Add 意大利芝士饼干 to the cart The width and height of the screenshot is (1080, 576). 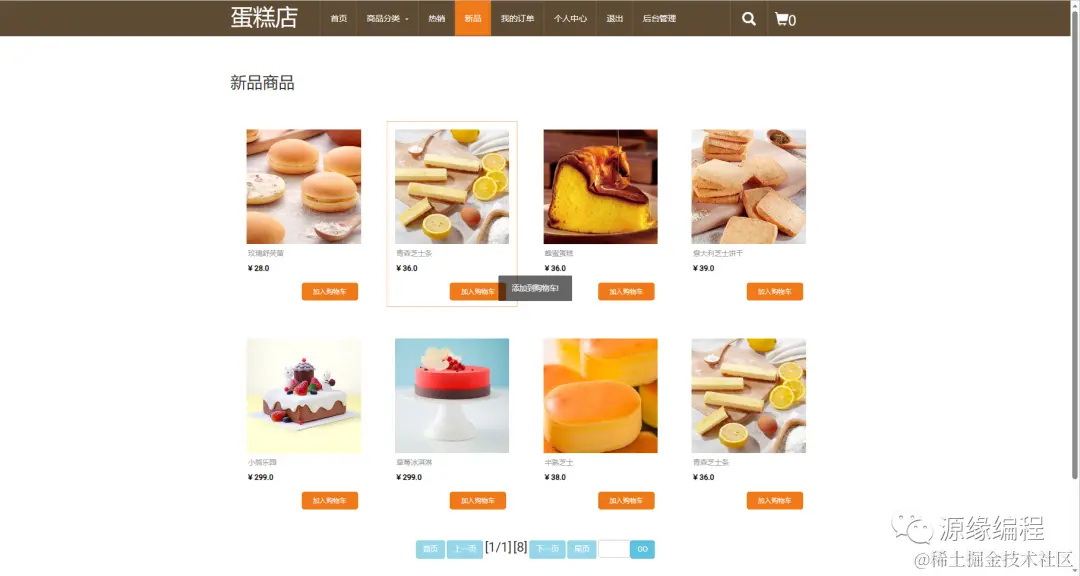tap(774, 291)
